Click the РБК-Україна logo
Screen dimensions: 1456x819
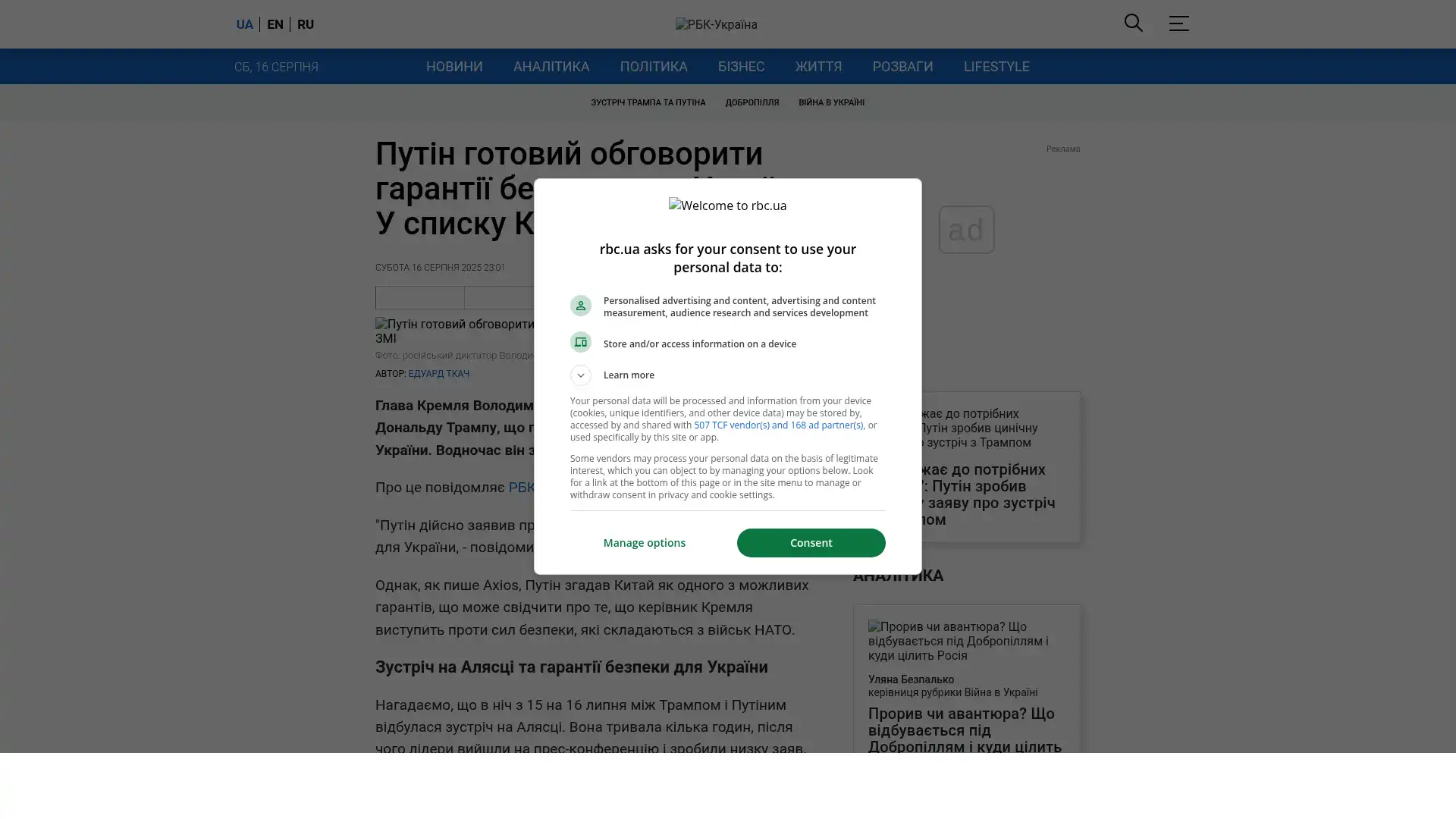click(716, 24)
